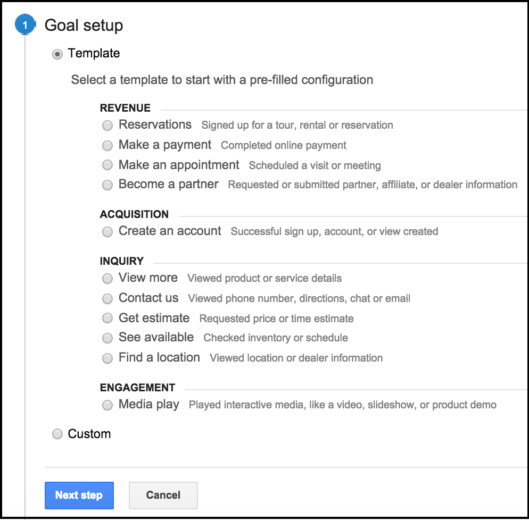Click the INQUIRY section label
The height and width of the screenshot is (520, 529).
click(121, 261)
